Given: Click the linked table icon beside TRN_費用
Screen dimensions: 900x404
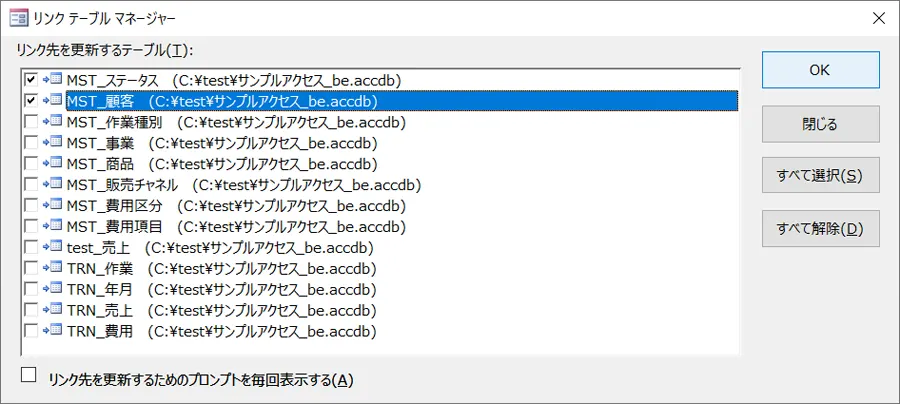Looking at the screenshot, I should 52,331.
